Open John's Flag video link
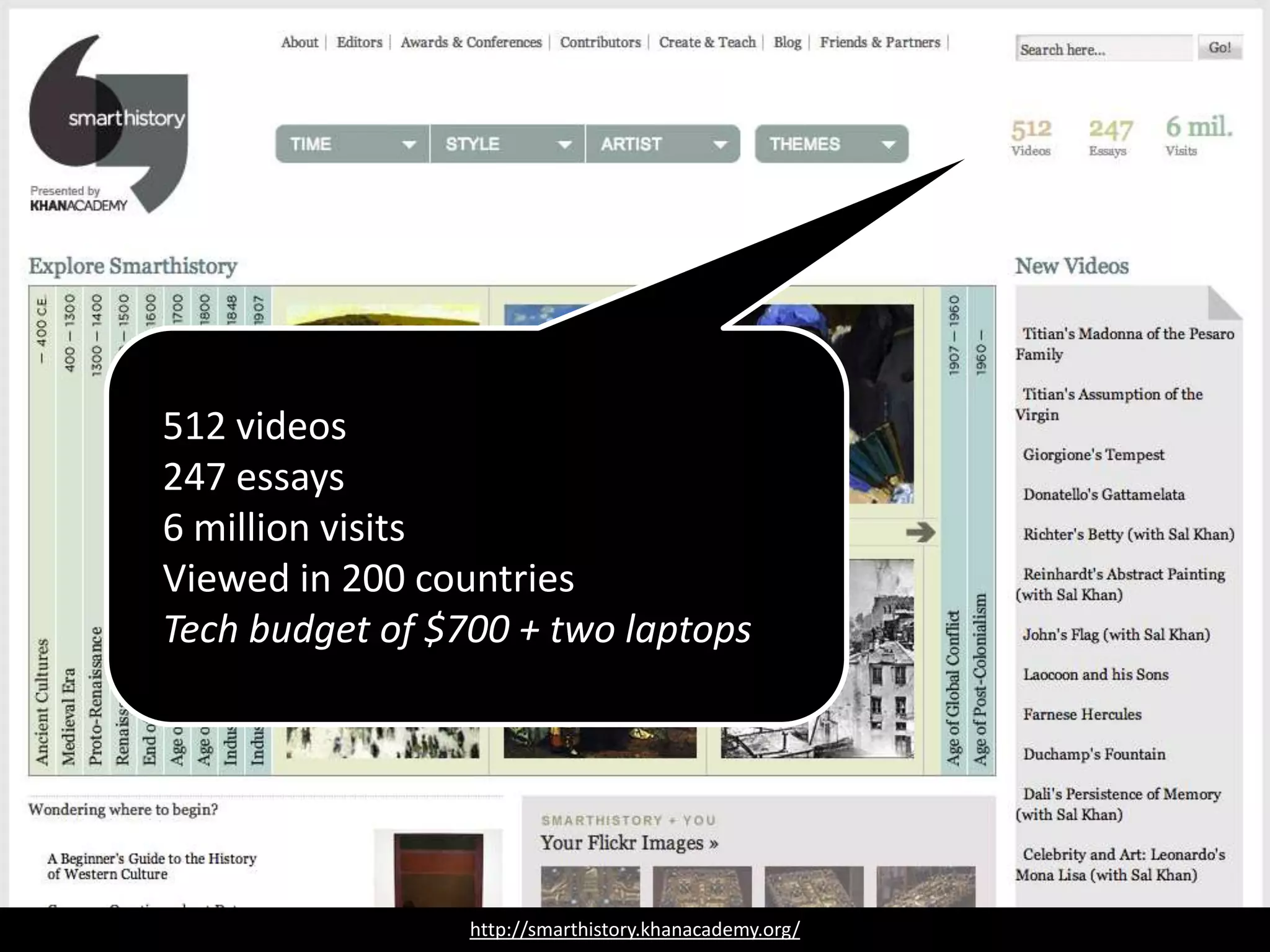The image size is (1270, 952). pos(1116,634)
